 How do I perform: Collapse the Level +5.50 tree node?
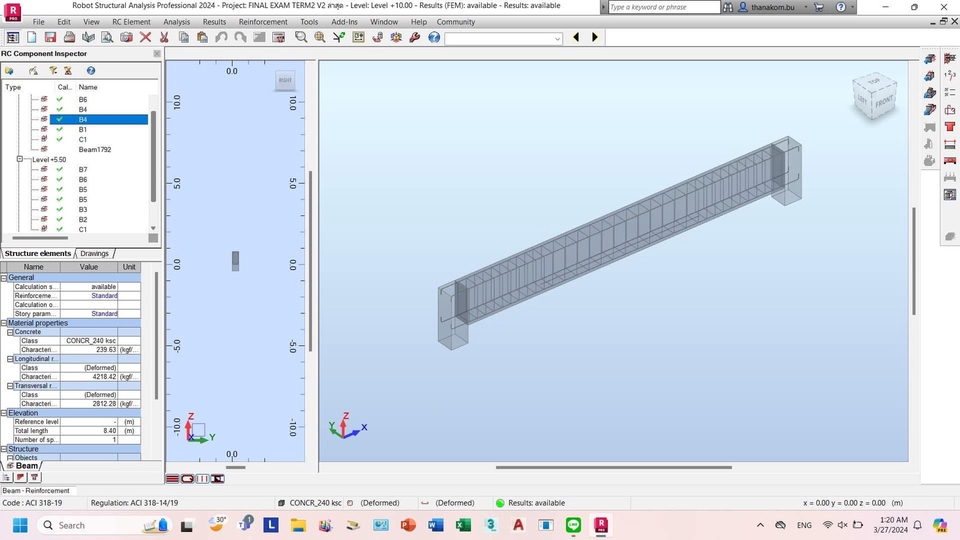tap(20, 160)
